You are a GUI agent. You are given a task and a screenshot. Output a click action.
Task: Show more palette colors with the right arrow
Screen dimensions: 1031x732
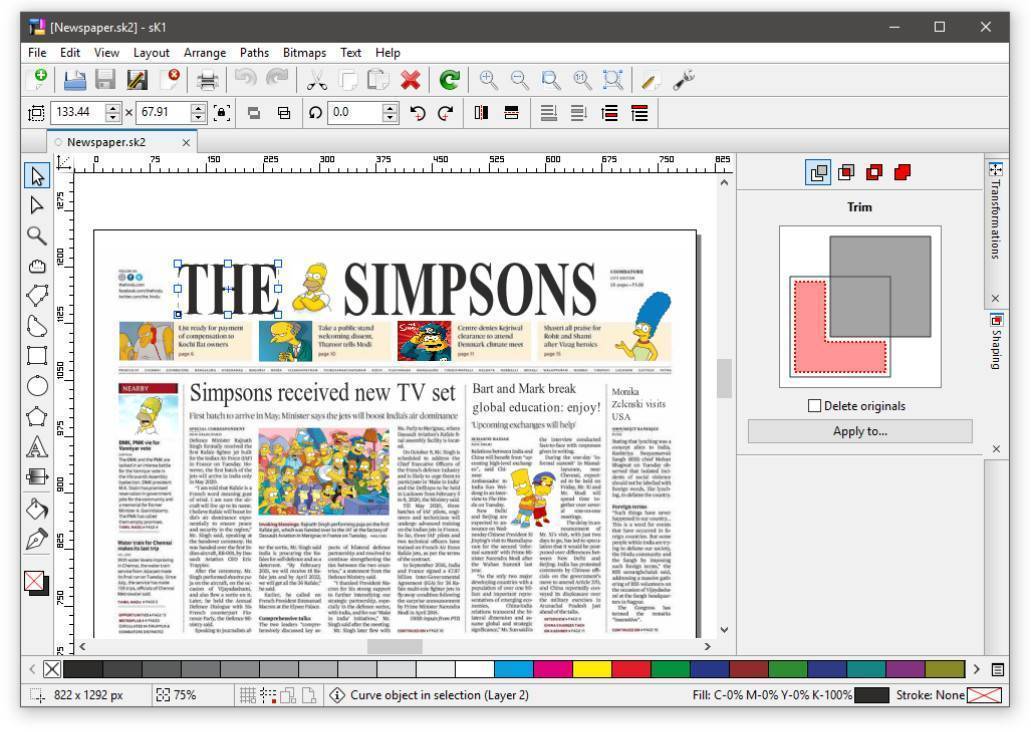(x=976, y=670)
